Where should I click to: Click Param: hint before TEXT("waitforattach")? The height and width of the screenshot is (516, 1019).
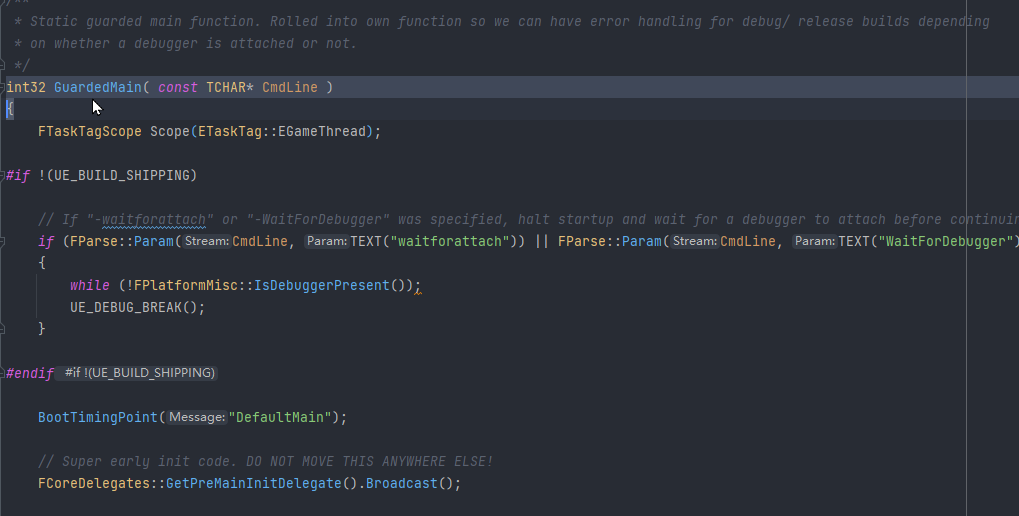326,241
